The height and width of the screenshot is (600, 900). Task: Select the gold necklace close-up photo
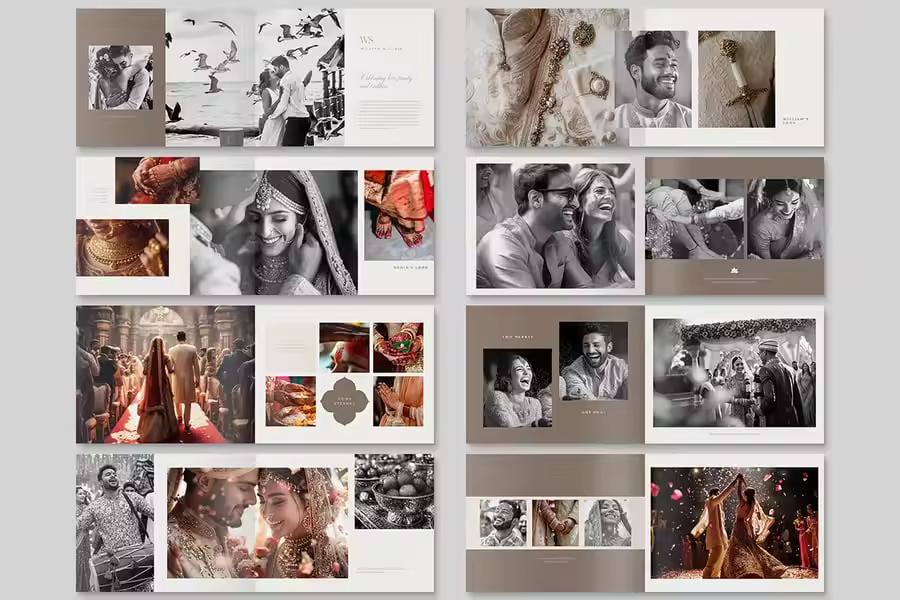(122, 247)
